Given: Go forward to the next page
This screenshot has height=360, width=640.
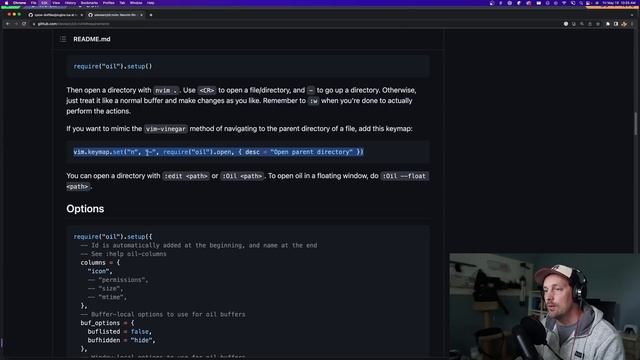Looking at the screenshot, I should coord(16,24).
